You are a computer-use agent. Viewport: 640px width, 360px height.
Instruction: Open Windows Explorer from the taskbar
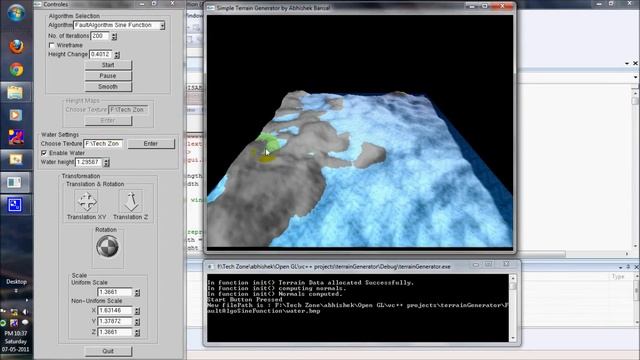click(x=16, y=92)
